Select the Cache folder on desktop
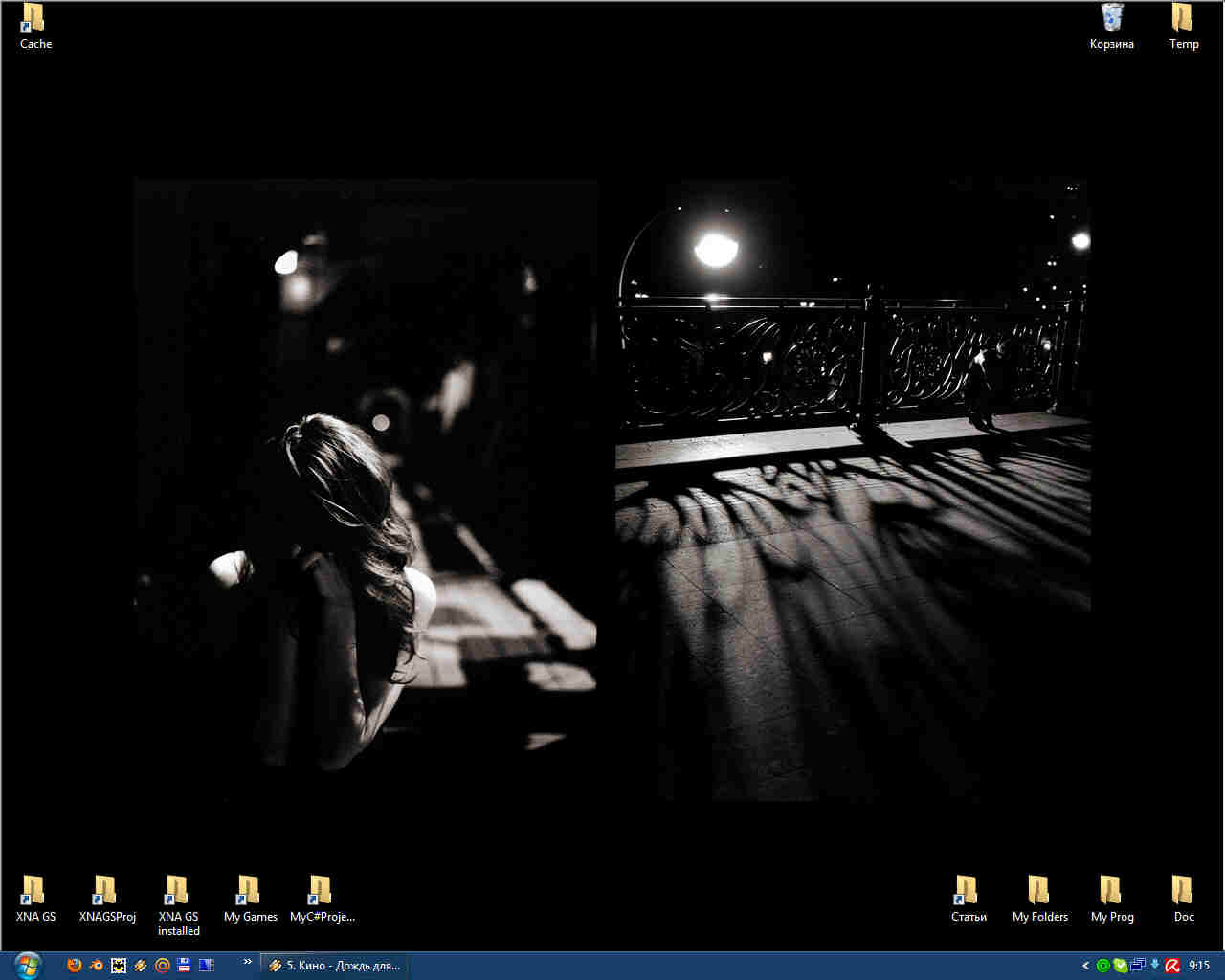The height and width of the screenshot is (980, 1225). (x=35, y=27)
